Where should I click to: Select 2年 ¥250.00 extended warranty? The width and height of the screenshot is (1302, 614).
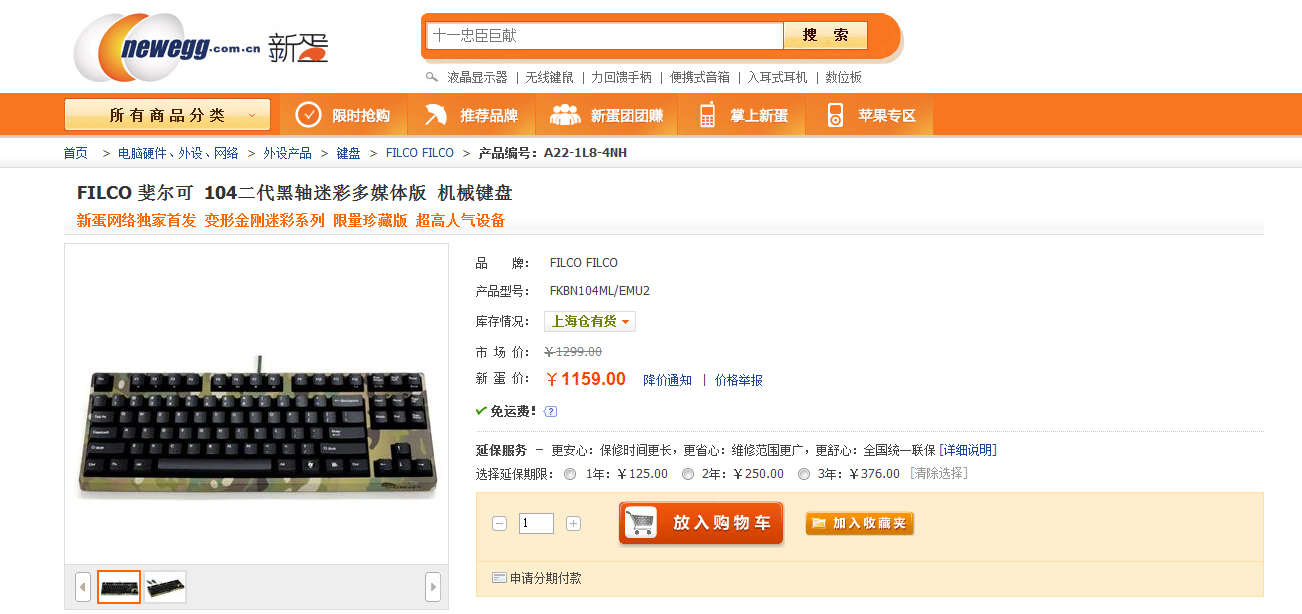pyautogui.click(x=688, y=474)
